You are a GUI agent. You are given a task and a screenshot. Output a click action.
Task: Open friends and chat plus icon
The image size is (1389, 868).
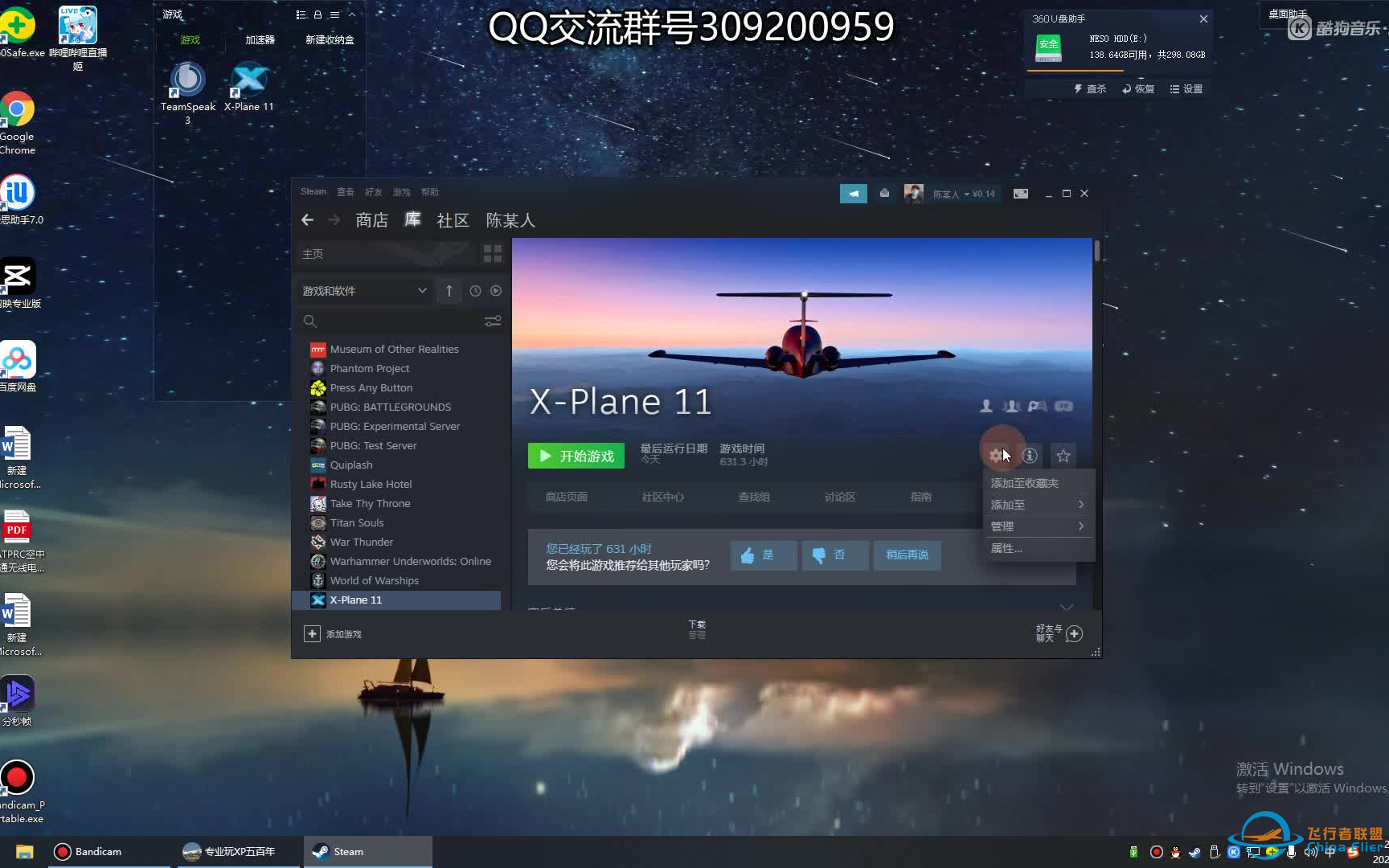point(1074,633)
